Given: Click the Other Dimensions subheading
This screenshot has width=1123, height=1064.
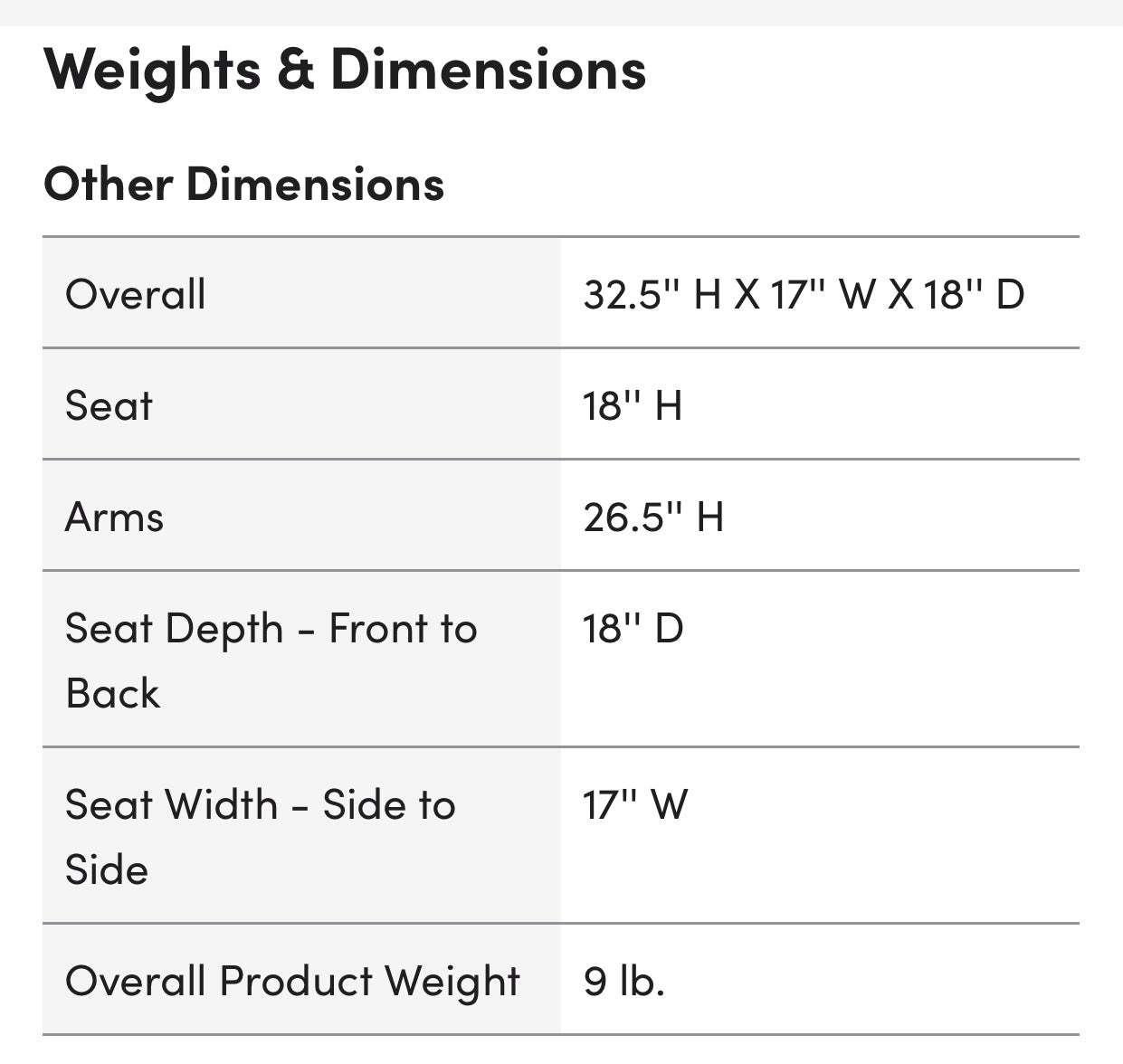Looking at the screenshot, I should [x=243, y=185].
